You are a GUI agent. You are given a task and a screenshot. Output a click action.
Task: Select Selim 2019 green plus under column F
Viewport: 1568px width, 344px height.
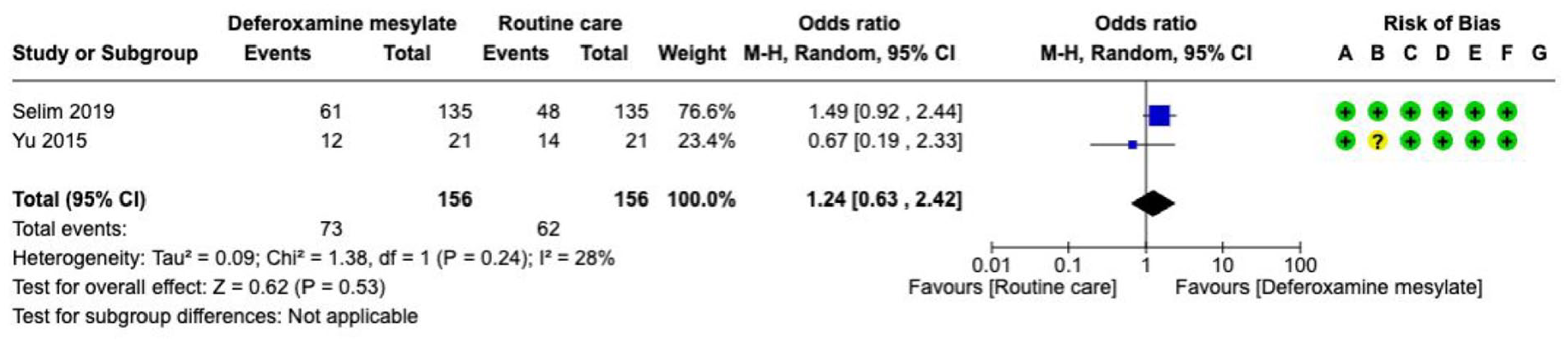1506,111
